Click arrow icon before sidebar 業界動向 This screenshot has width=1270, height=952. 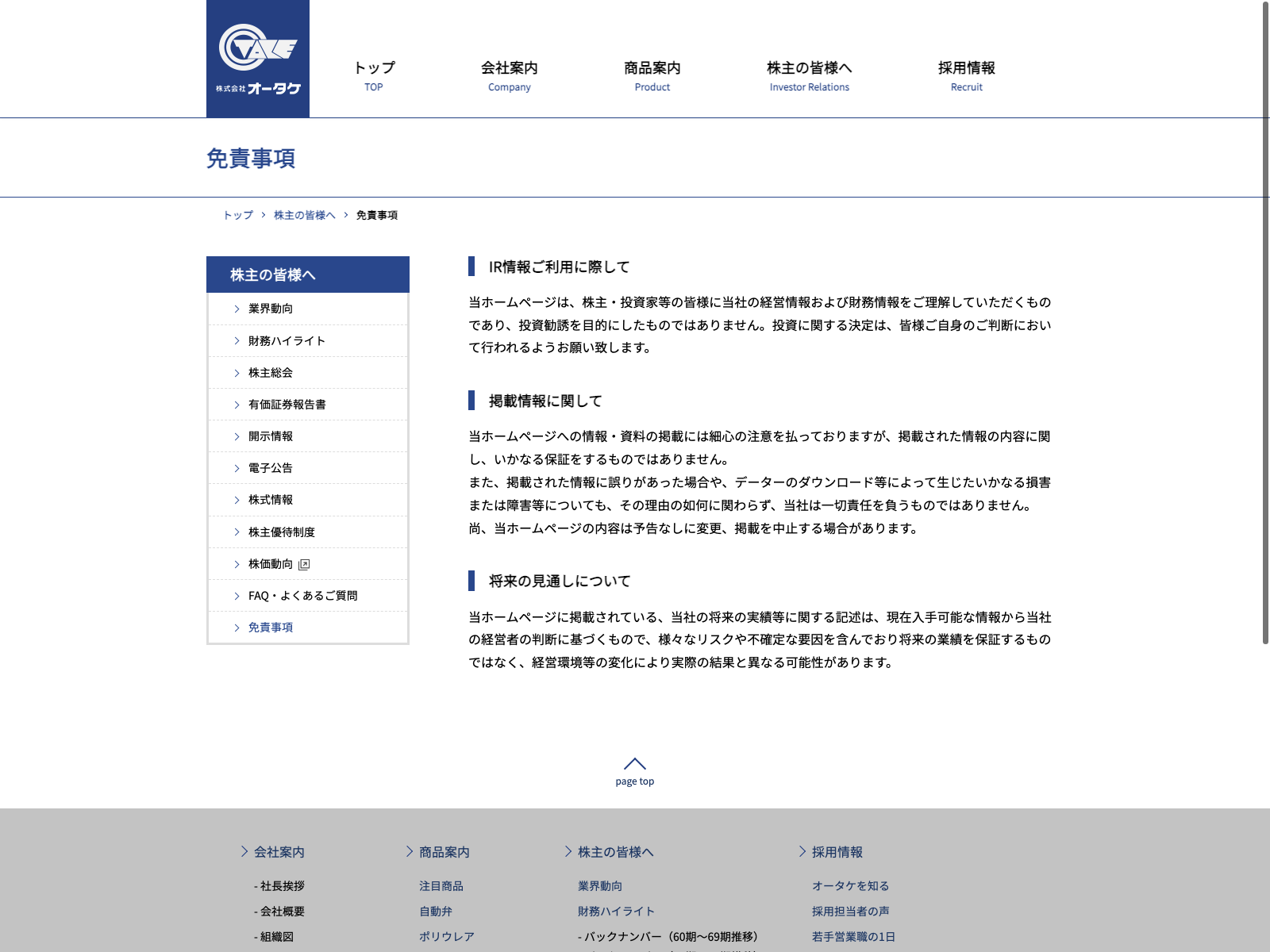click(237, 309)
